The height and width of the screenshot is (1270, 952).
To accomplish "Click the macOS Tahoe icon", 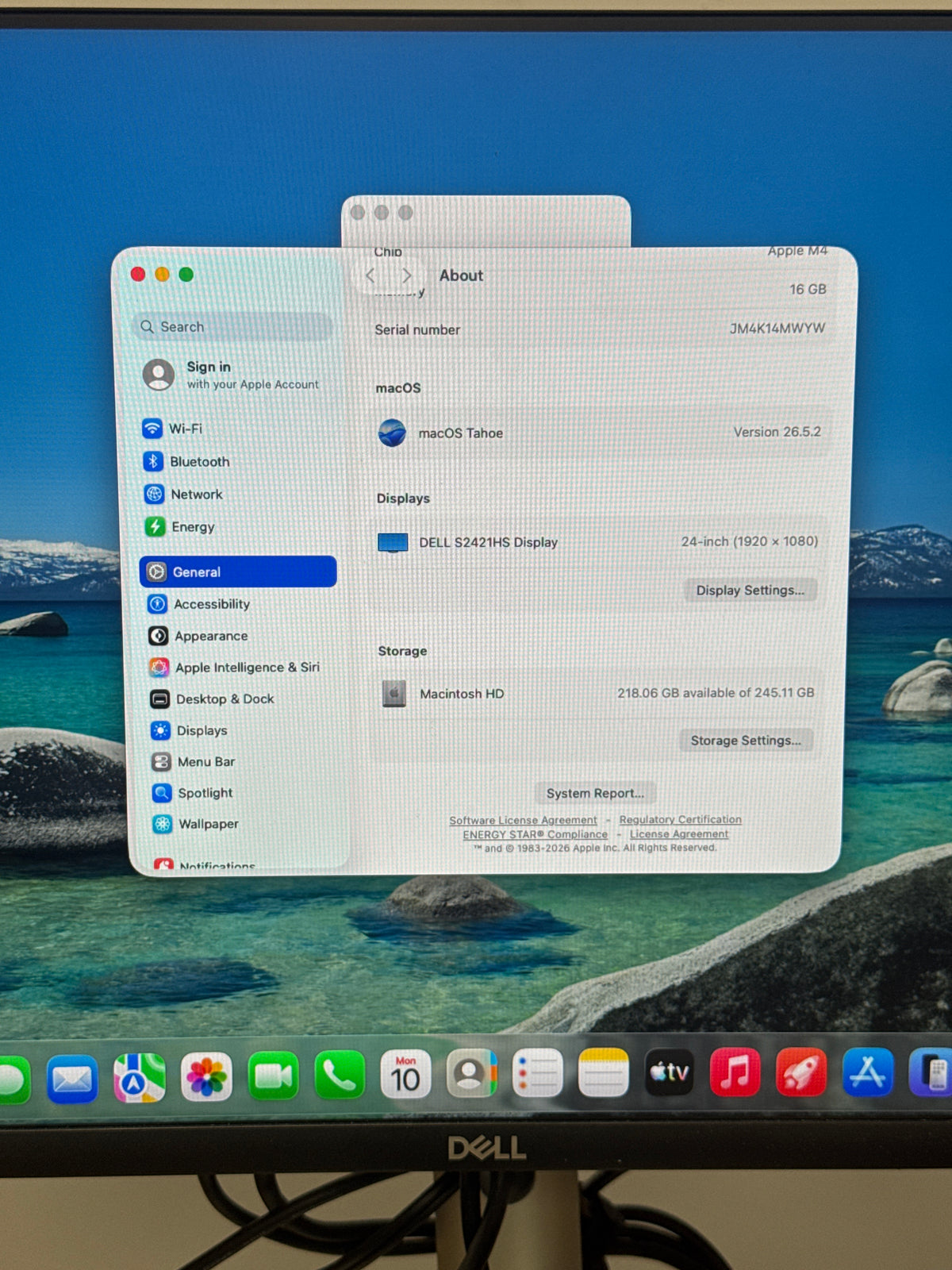I will (392, 433).
